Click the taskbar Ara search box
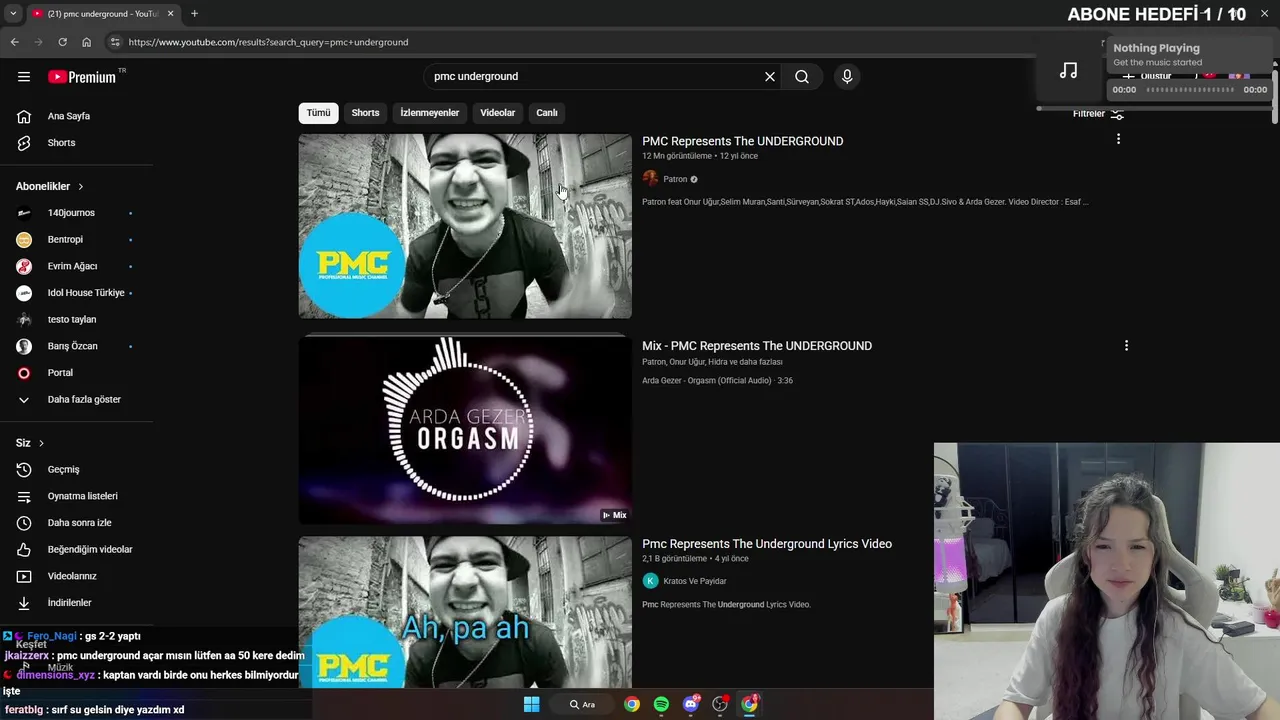Screen dimensions: 1280x720 [x=582, y=704]
